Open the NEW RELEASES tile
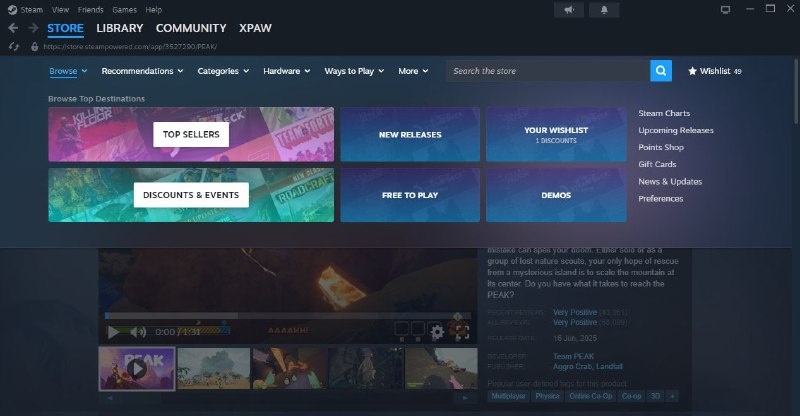This screenshot has width=800, height=416. pos(410,134)
